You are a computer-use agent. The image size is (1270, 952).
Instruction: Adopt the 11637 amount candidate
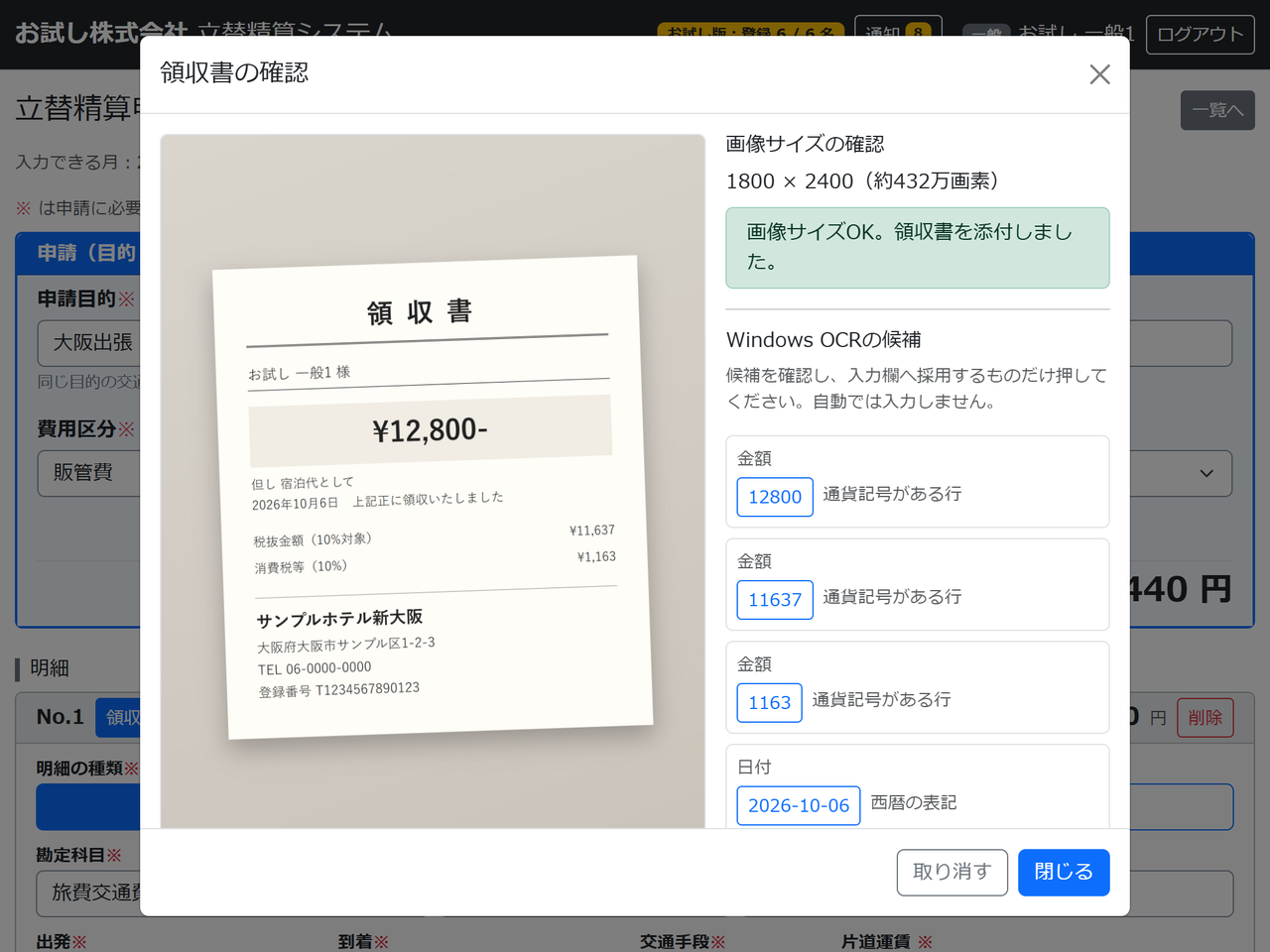tap(775, 600)
